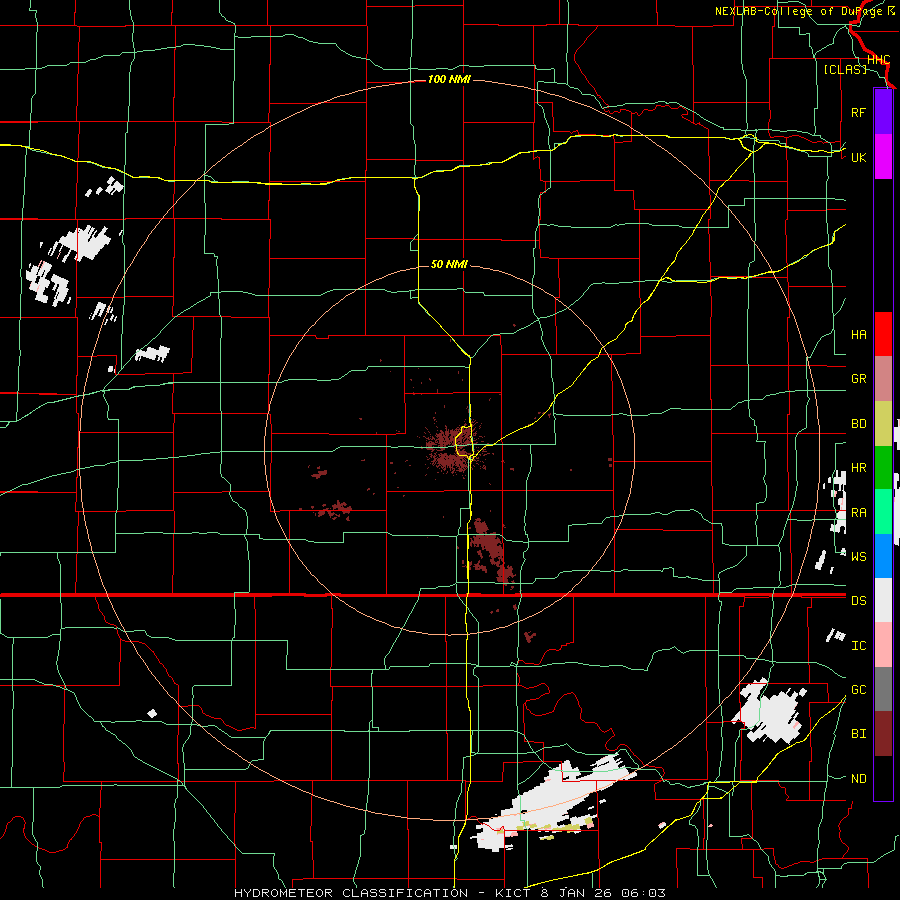The image size is (900, 900).
Task: Select the "GC" legend label
Action: [858, 690]
